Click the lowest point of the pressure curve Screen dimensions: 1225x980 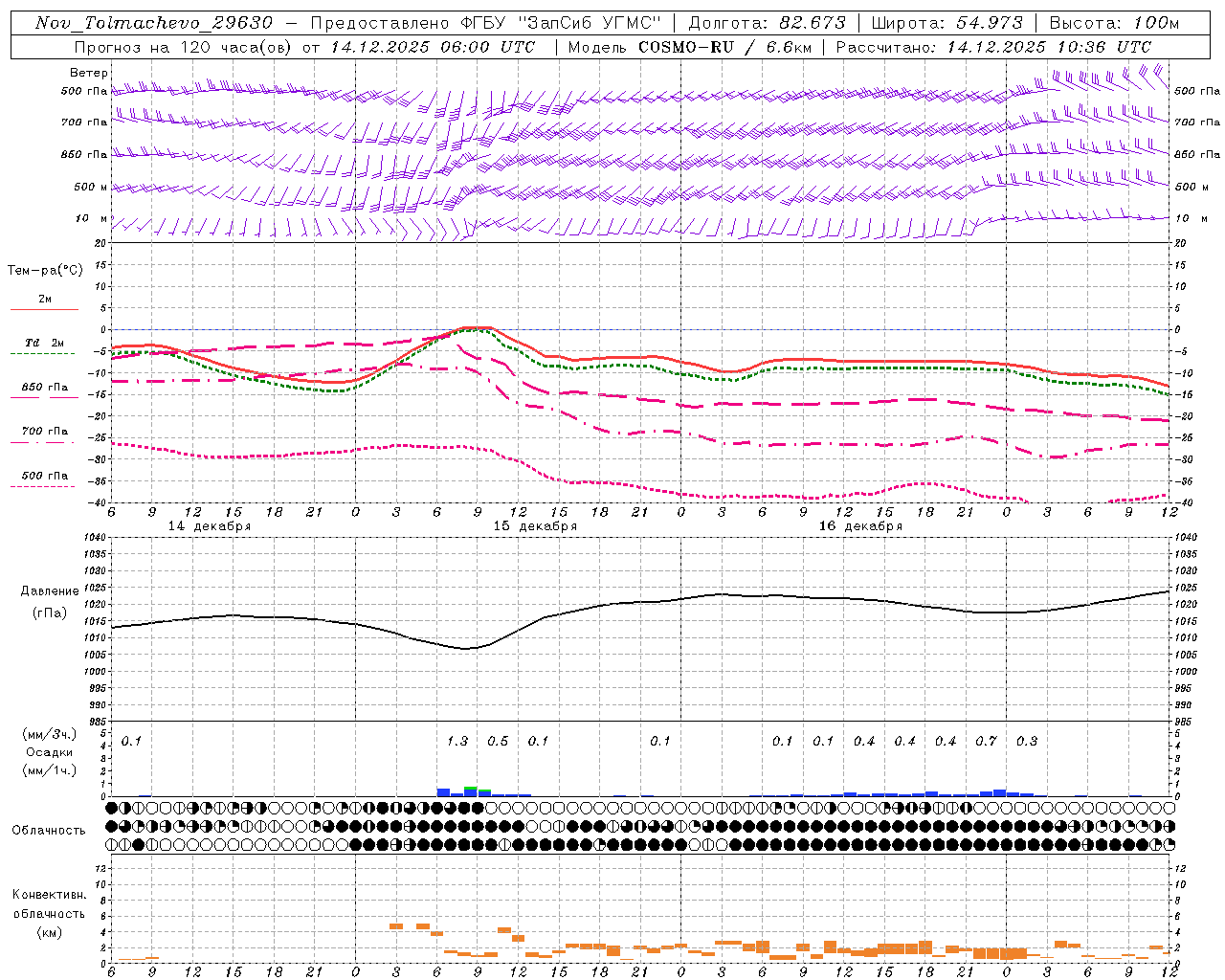(x=467, y=649)
